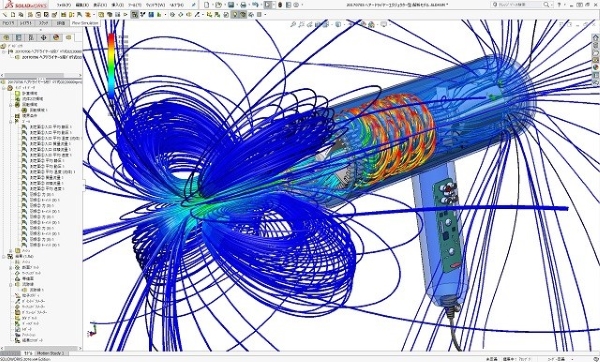Click the Print icon in the top toolbar
The image size is (600, 362).
tap(243, 5)
